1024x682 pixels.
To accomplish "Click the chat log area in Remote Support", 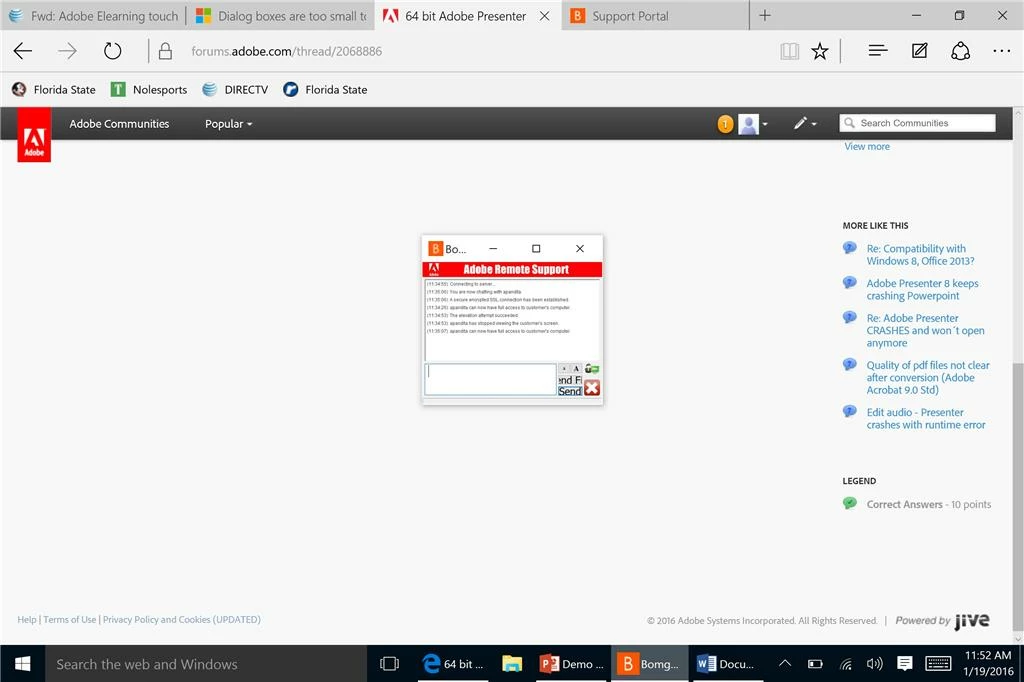I will (512, 320).
